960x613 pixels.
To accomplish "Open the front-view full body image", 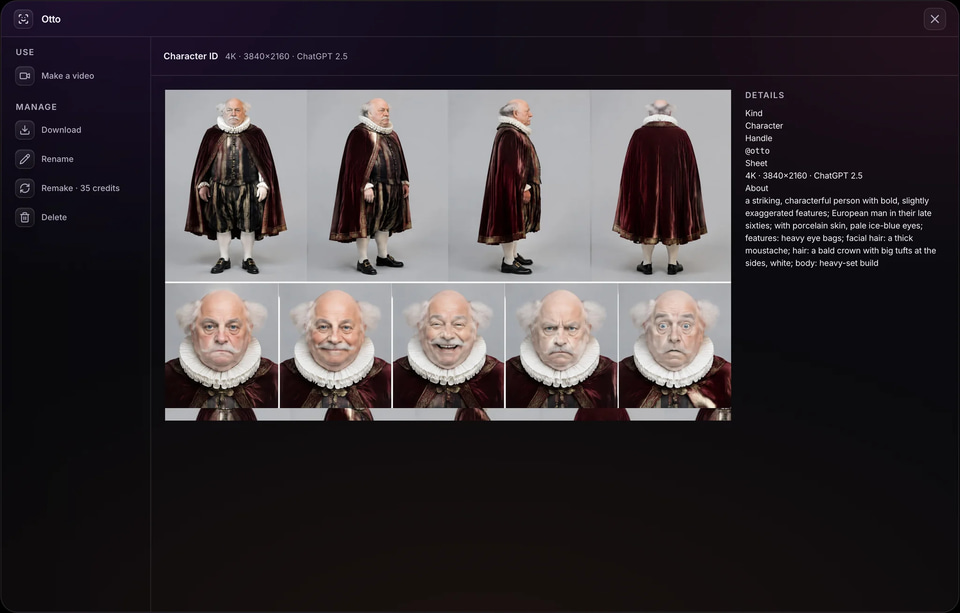I will coord(236,186).
